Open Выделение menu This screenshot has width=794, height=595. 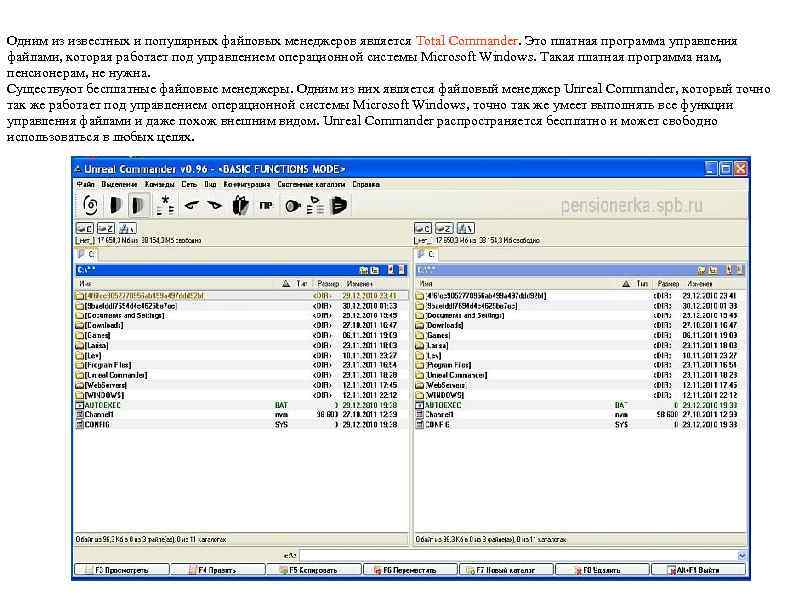[119, 184]
